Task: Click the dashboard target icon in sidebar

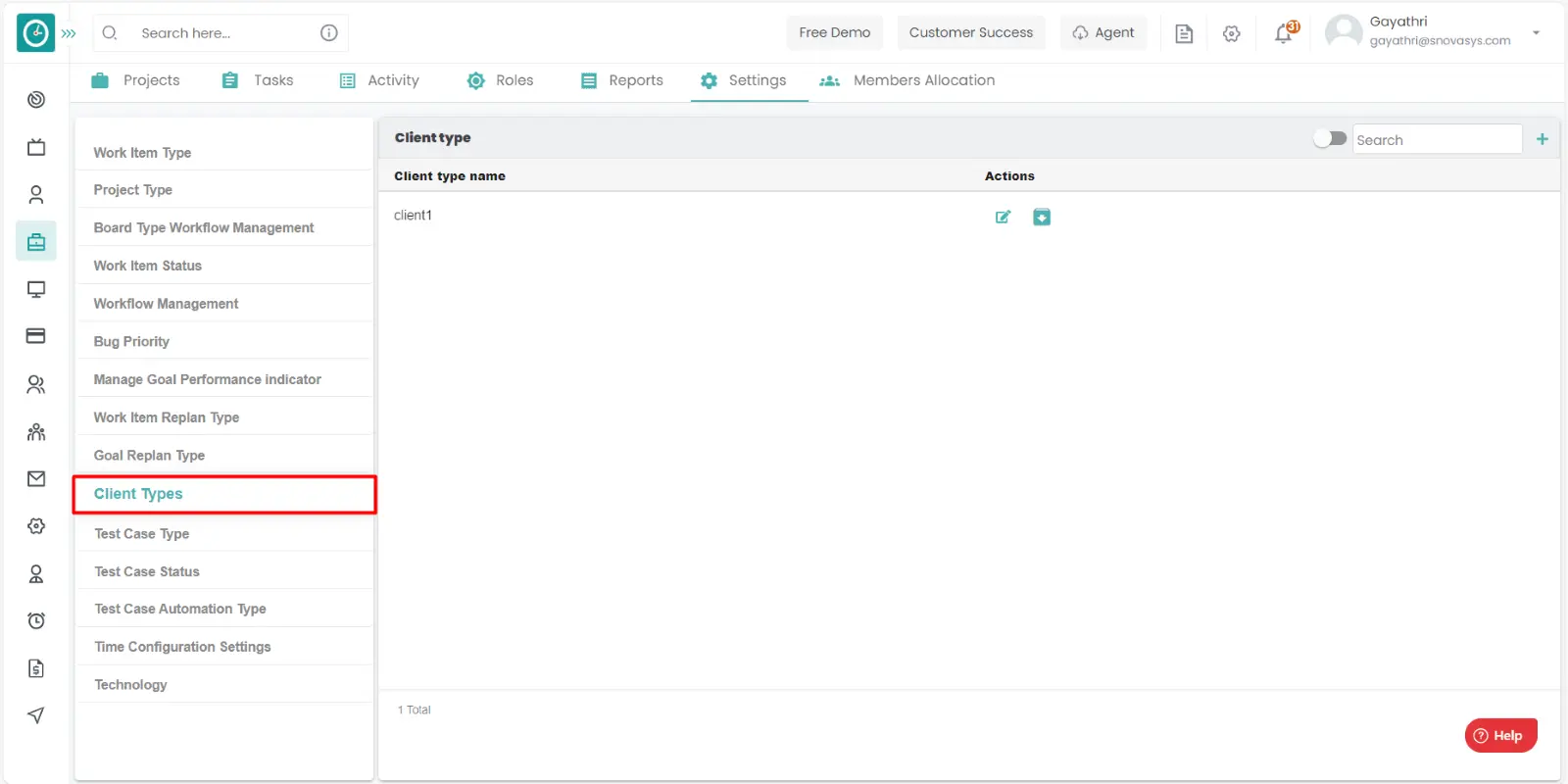Action: (x=36, y=99)
